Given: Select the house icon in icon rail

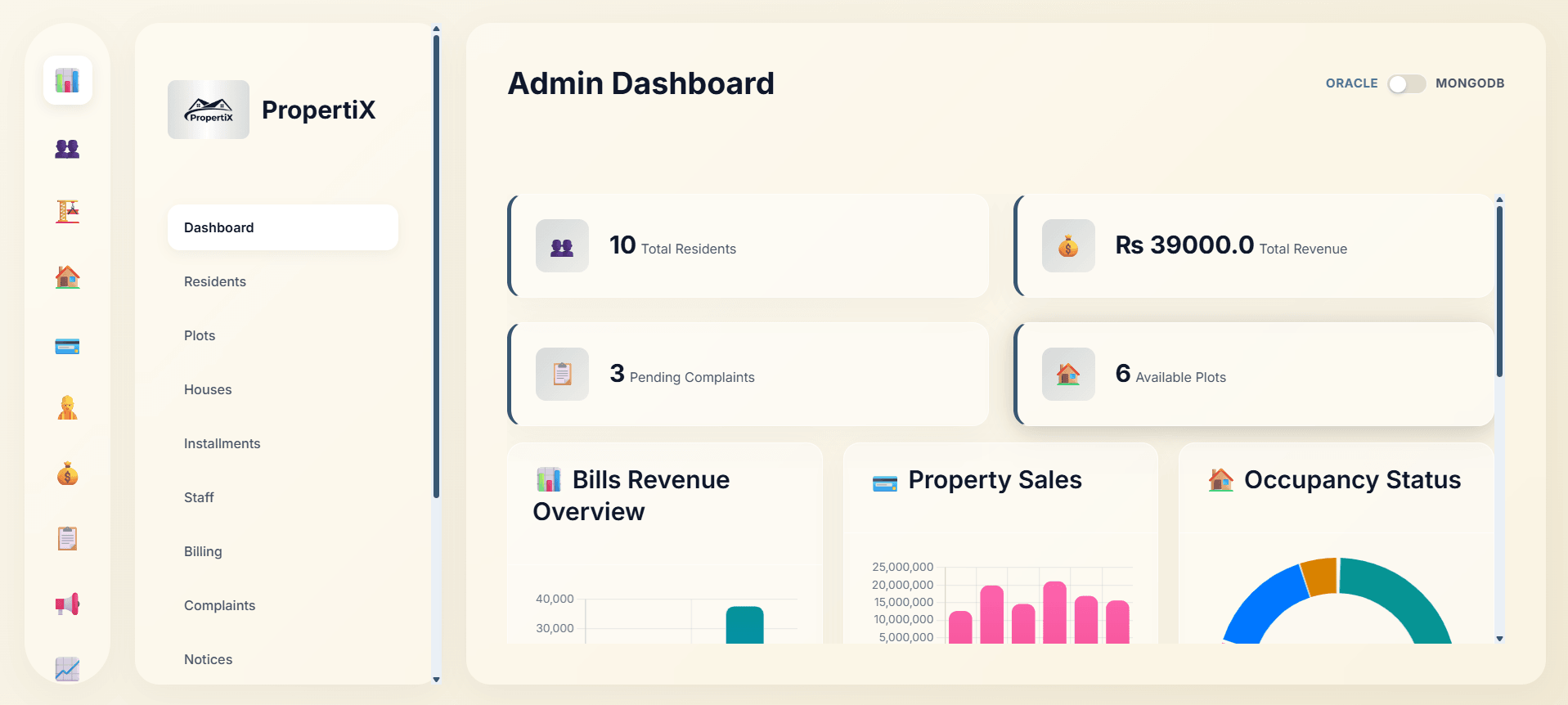Looking at the screenshot, I should click(x=67, y=277).
